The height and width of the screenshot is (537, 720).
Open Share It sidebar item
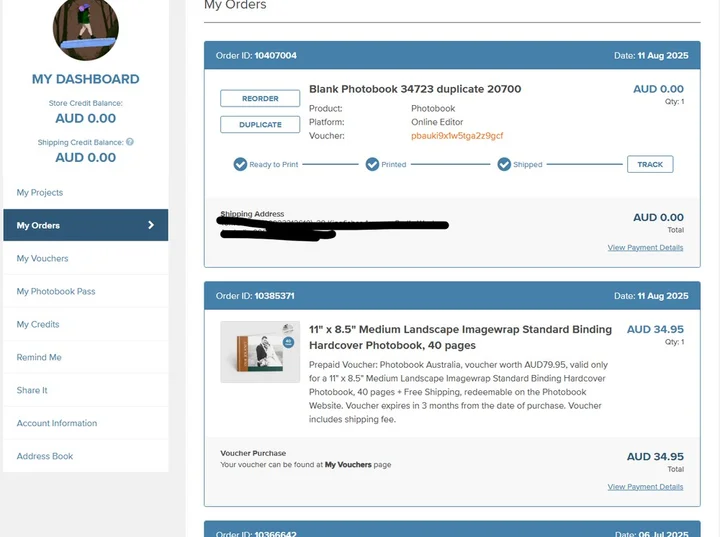pos(32,390)
